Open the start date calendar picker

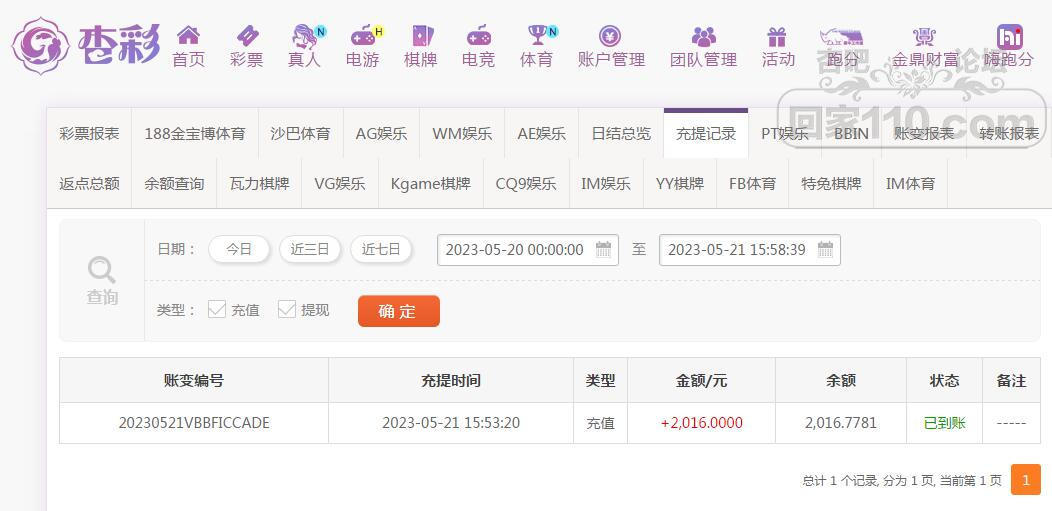(x=604, y=250)
